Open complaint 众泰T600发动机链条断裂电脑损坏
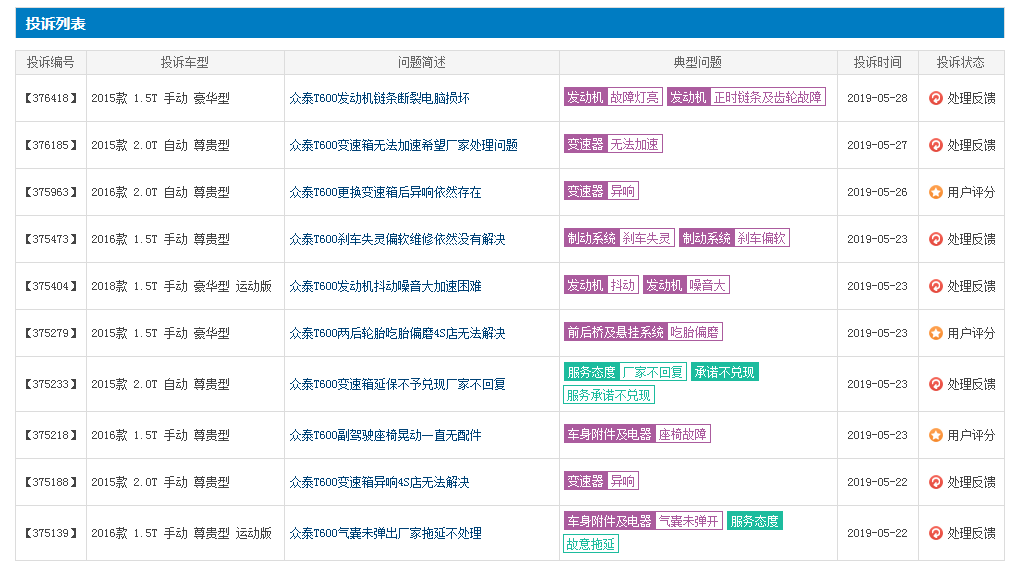 pos(379,98)
